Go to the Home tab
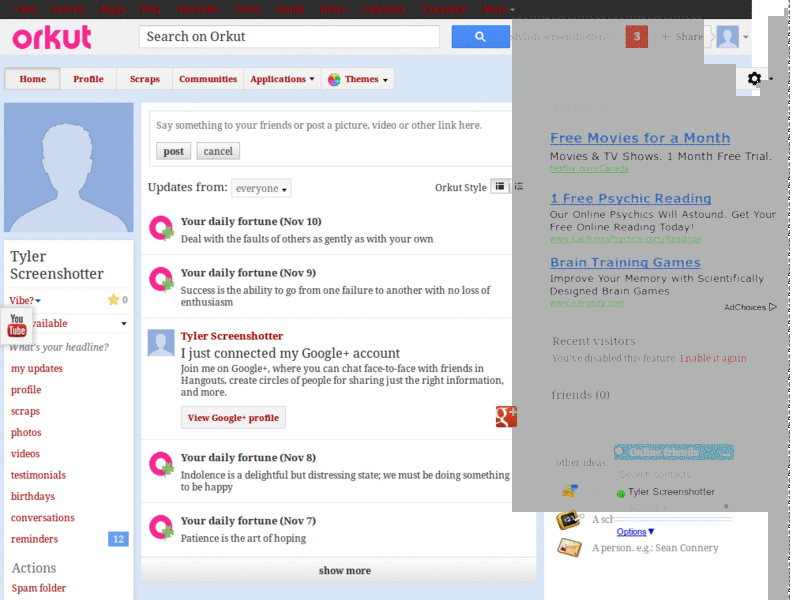800x600 pixels. 33,79
